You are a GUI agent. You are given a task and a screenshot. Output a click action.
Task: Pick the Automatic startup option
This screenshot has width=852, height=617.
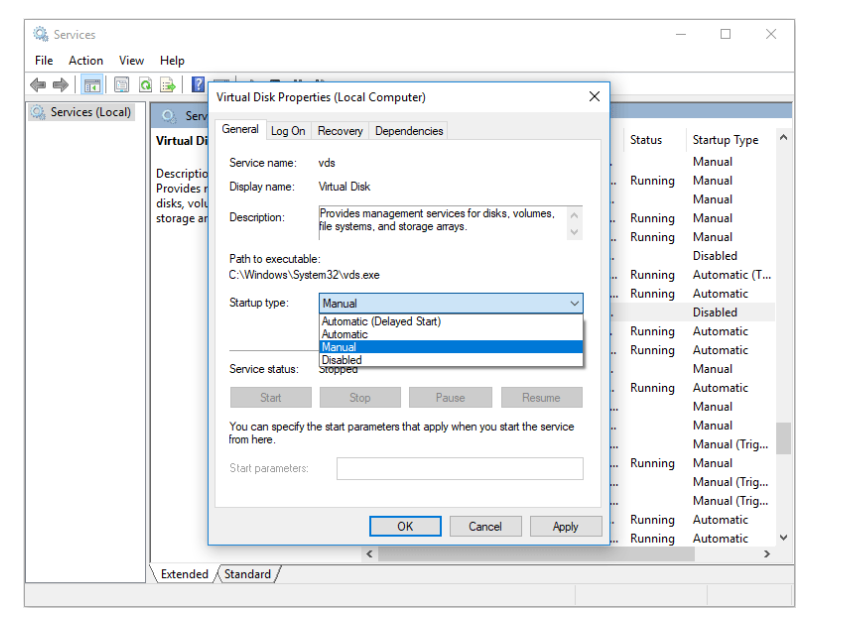point(345,334)
